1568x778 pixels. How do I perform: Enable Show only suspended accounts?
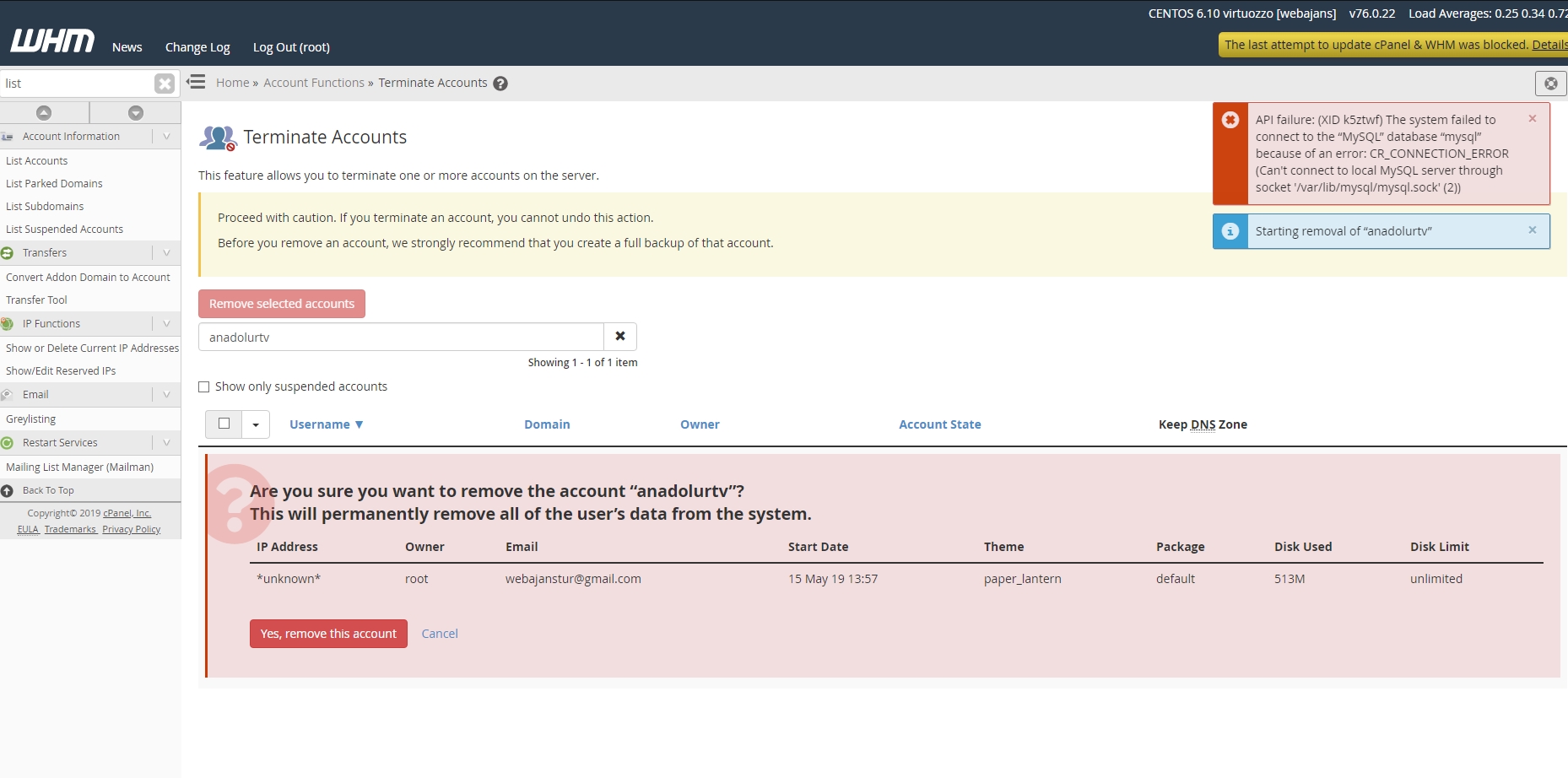point(203,387)
